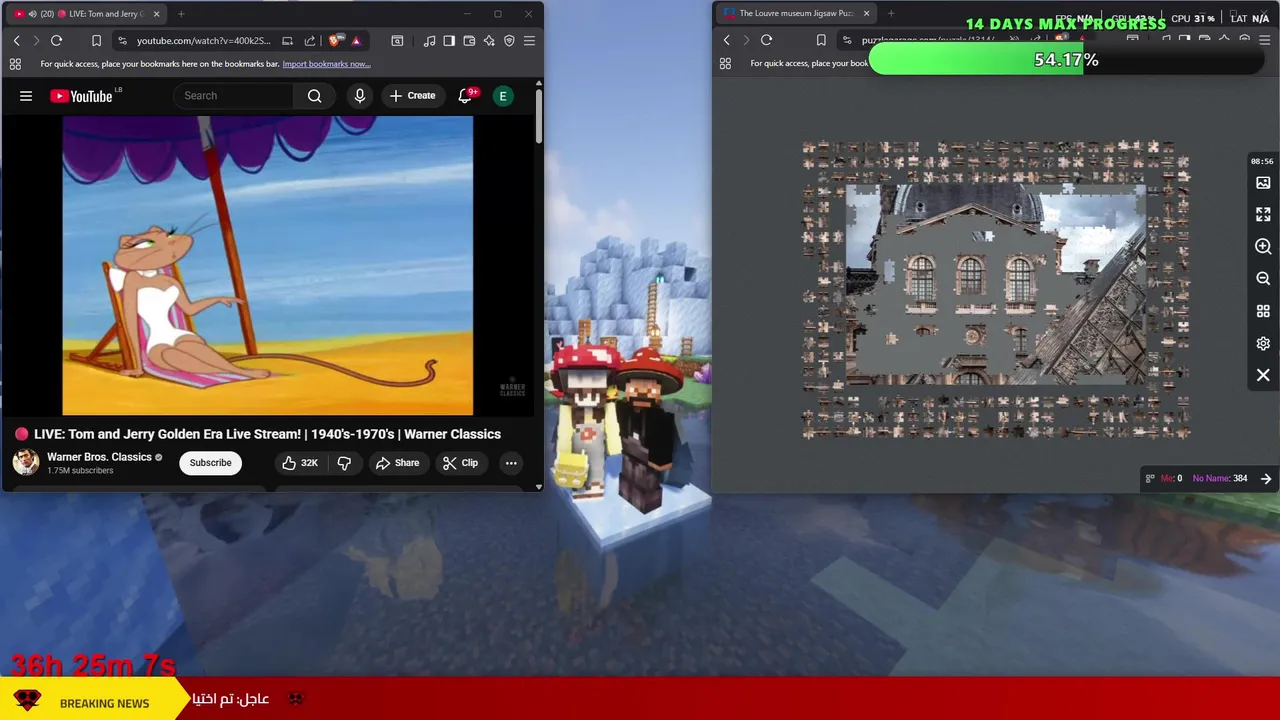Start voice search with the microphone icon
This screenshot has width=1280, height=720.
click(360, 96)
